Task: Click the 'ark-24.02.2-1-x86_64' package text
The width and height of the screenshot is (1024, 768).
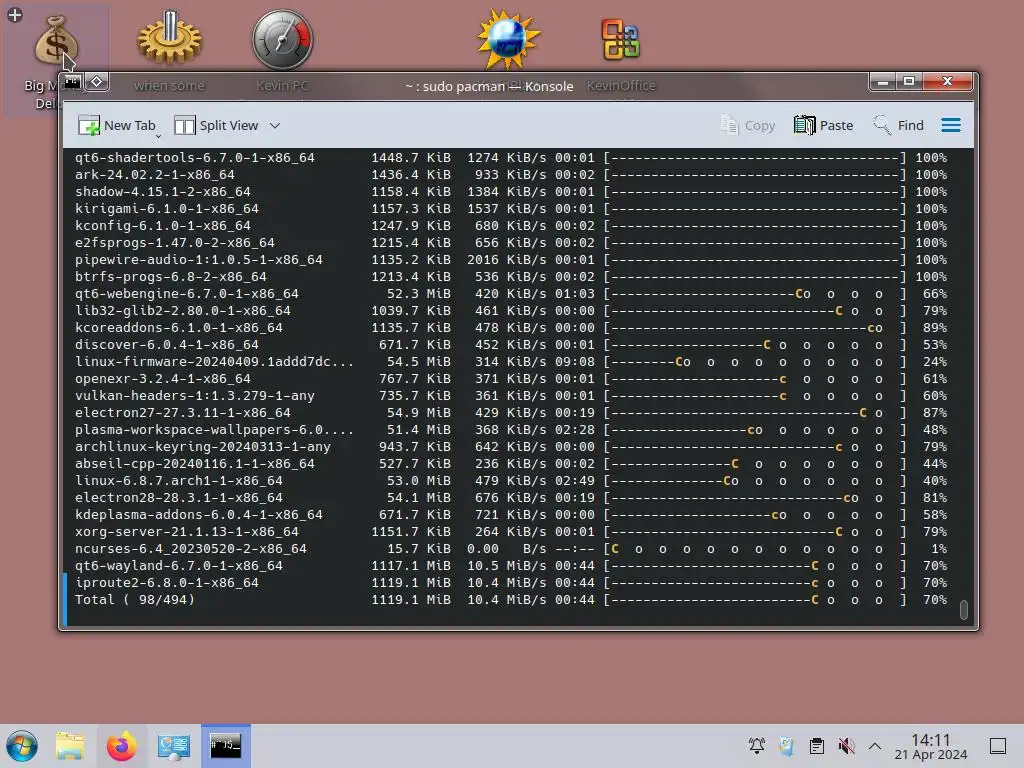Action: pos(155,174)
